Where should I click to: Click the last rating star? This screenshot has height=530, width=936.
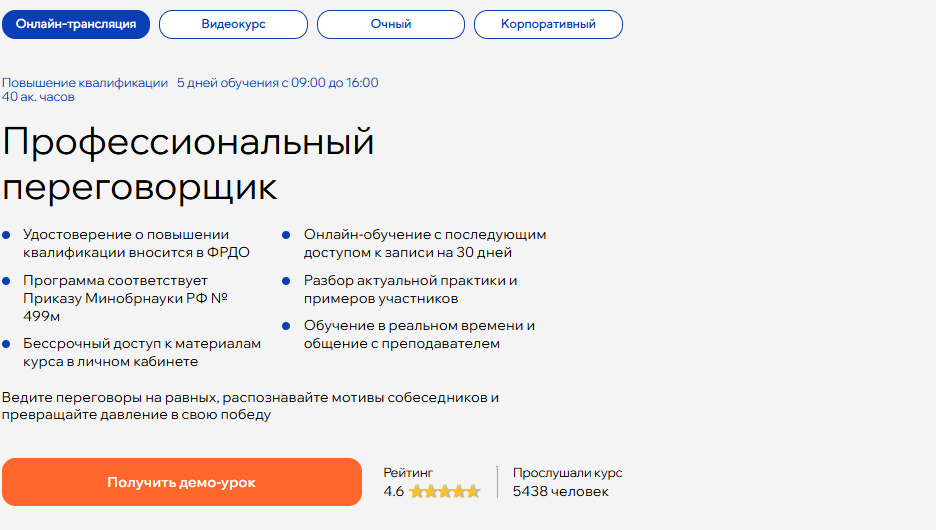coord(473,491)
